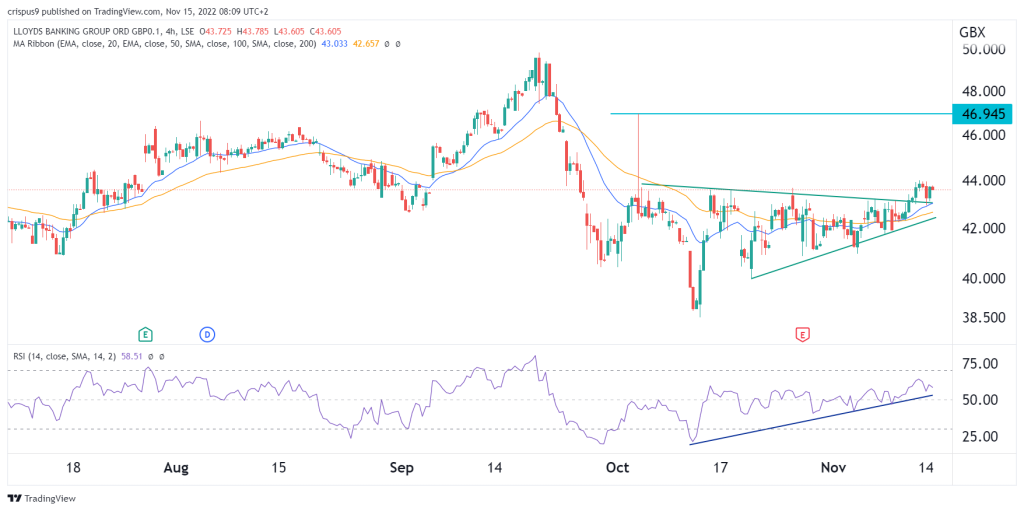The image size is (1024, 511).
Task: Click the Oct date axis label
Action: coord(617,468)
